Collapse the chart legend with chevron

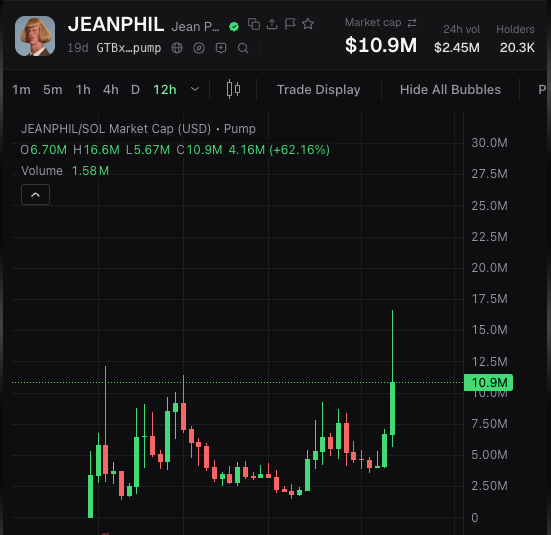click(35, 194)
